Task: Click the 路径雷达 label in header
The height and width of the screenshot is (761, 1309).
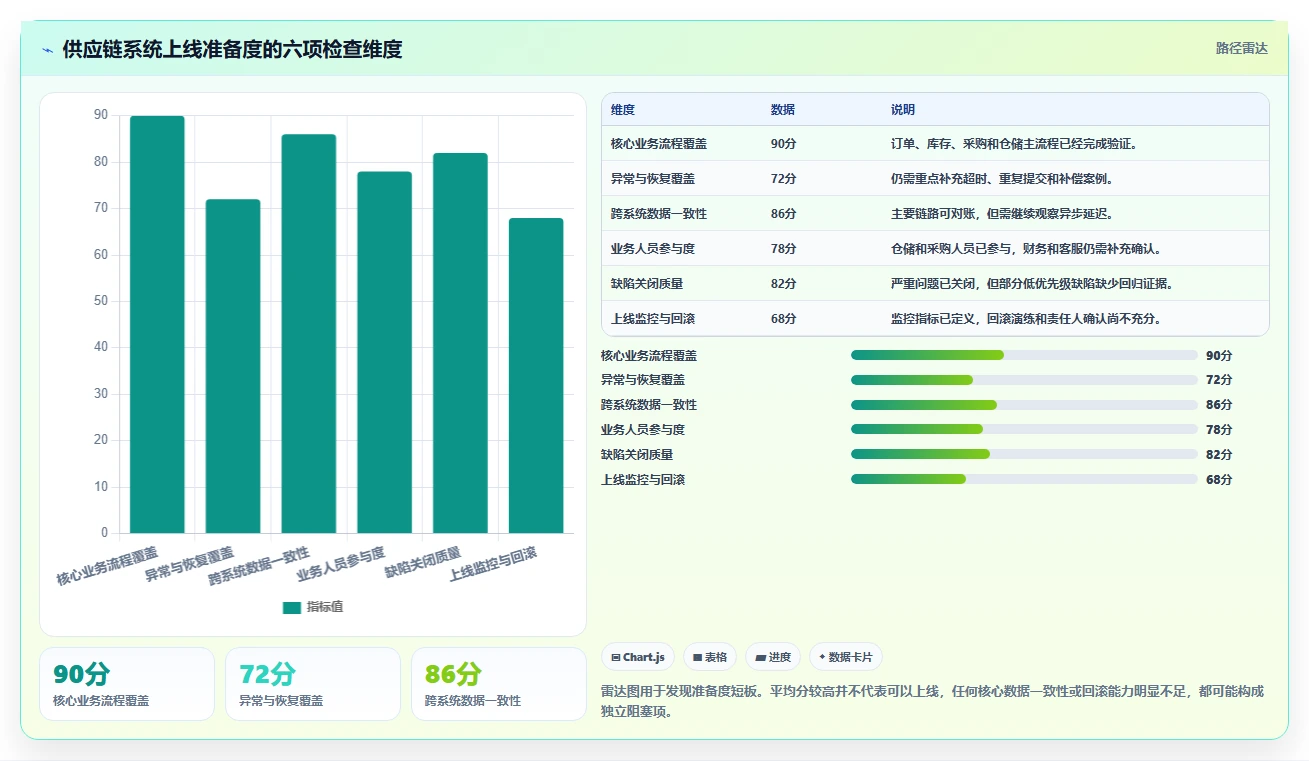Action: [x=1242, y=48]
